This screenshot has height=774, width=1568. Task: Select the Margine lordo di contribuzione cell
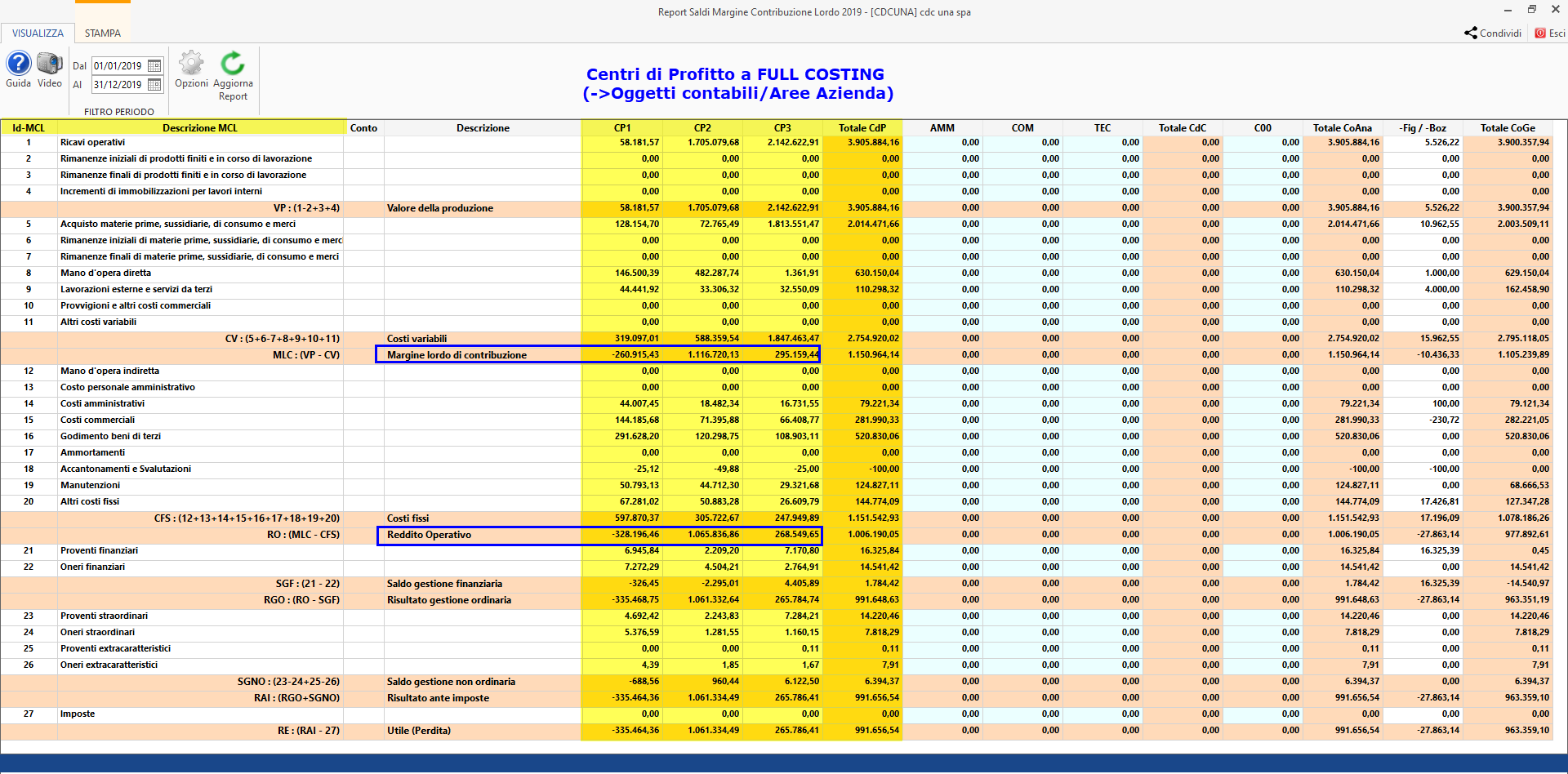(483, 355)
